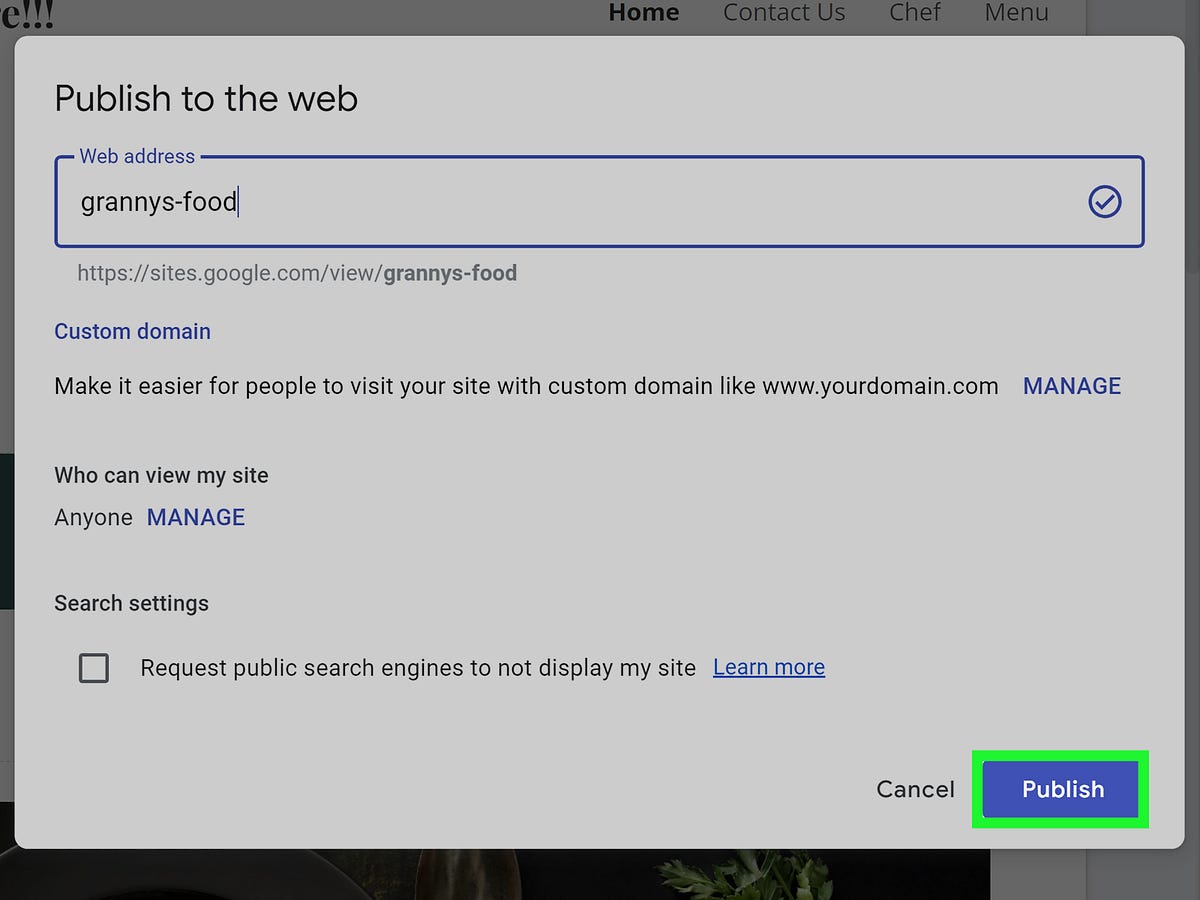1200x900 pixels.
Task: Open the Home navigation tab
Action: pos(643,13)
